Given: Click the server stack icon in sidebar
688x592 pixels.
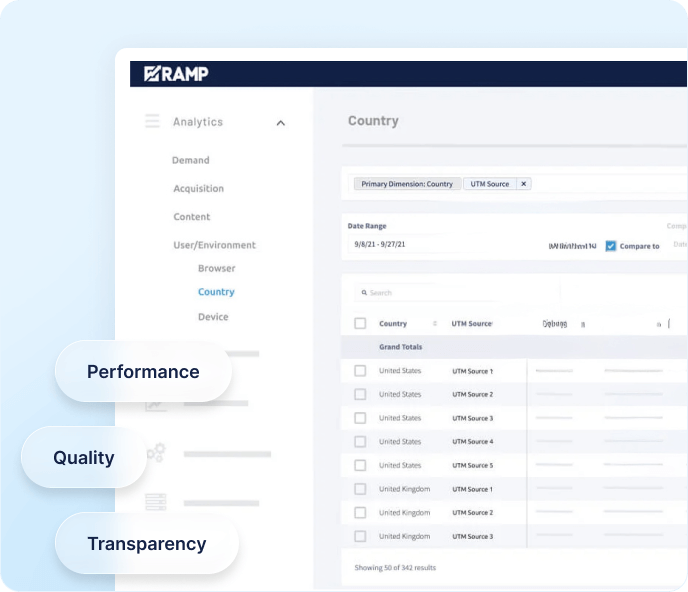Looking at the screenshot, I should click(156, 501).
